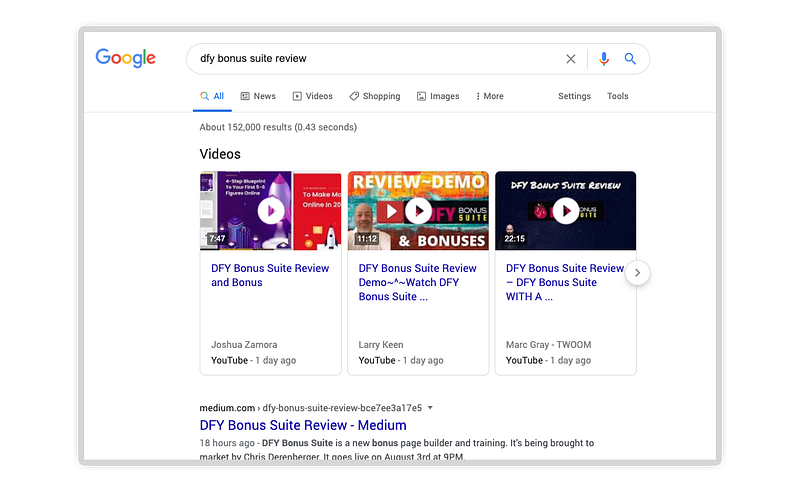Select the All results tab
The height and width of the screenshot is (491, 800).
click(x=212, y=96)
